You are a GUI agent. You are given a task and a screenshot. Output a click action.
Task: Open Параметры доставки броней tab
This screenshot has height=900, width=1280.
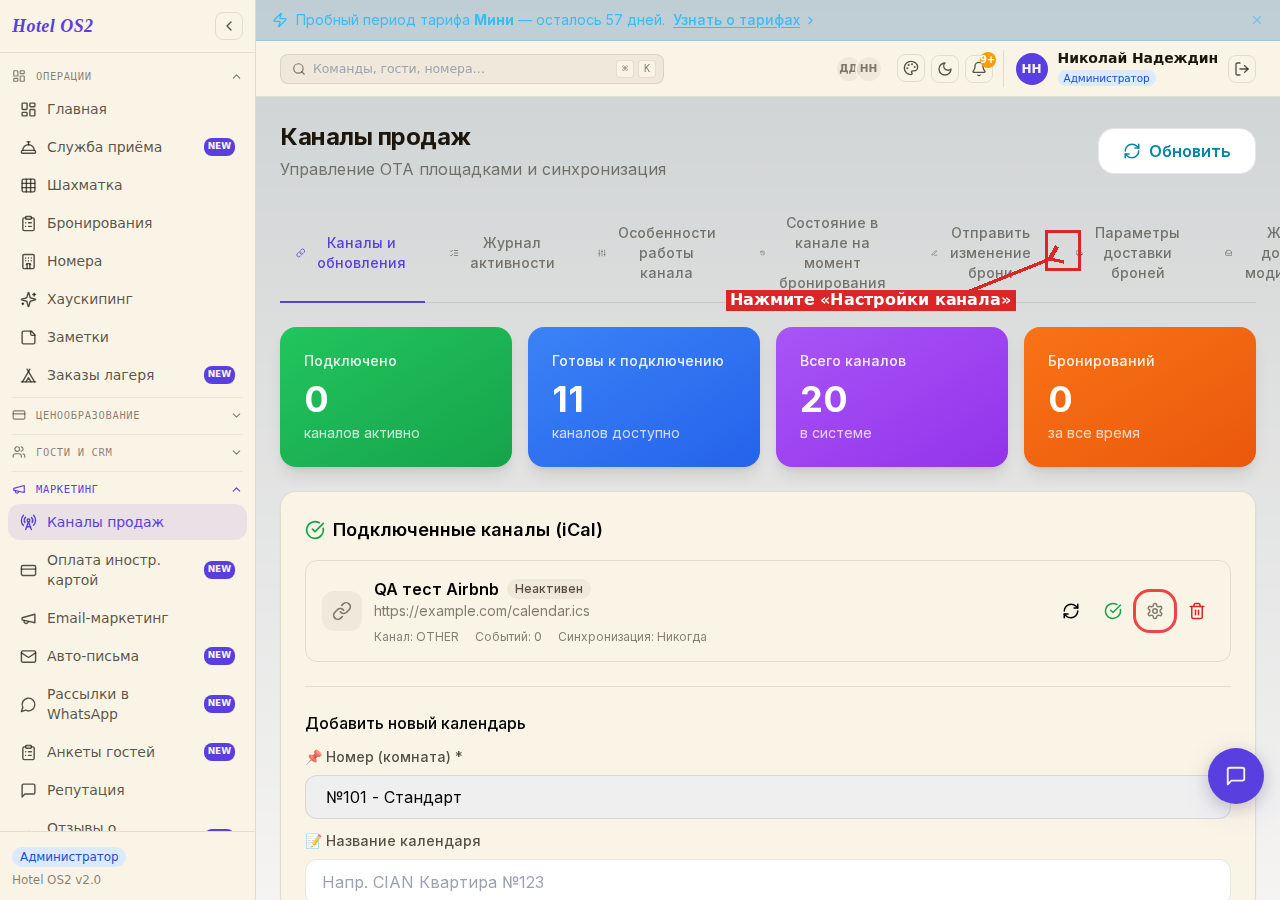(x=1129, y=253)
